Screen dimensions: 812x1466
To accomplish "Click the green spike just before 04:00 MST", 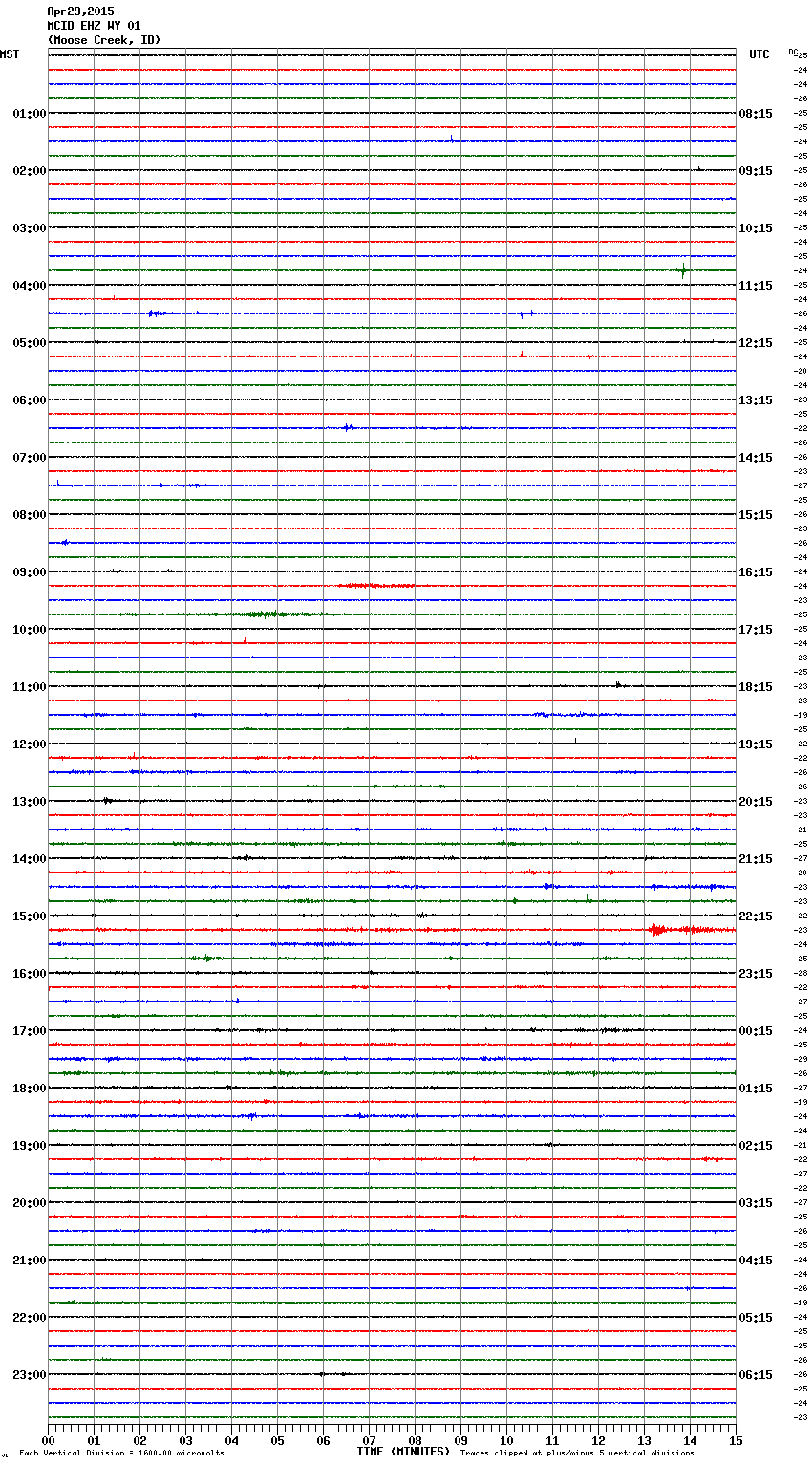I will pyautogui.click(x=682, y=271).
